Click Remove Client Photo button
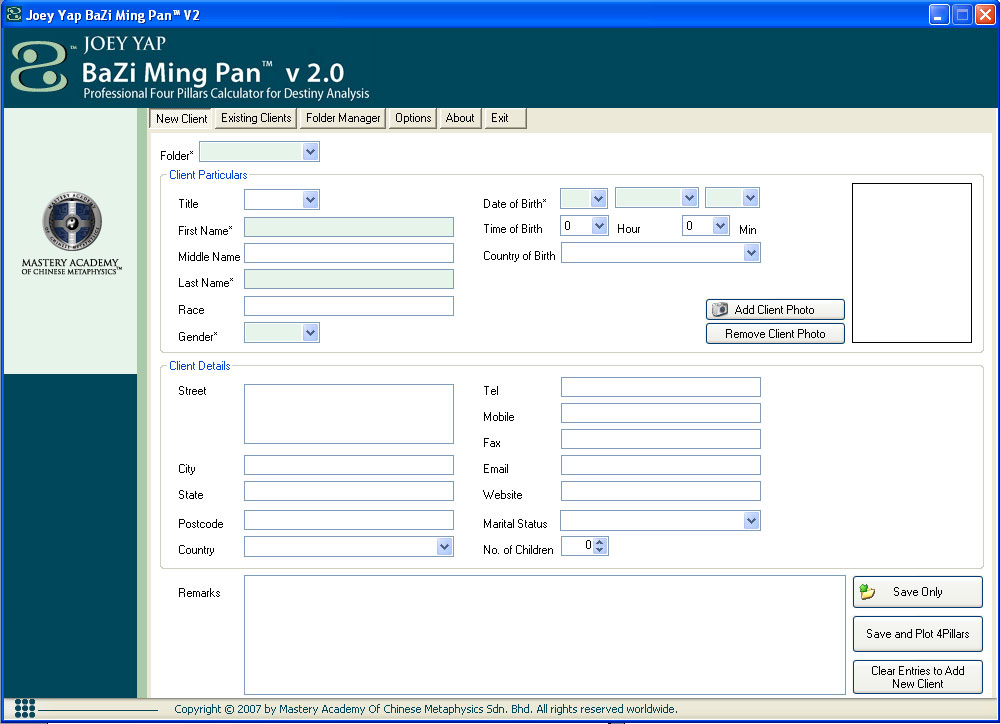The image size is (1000, 724). coord(775,334)
